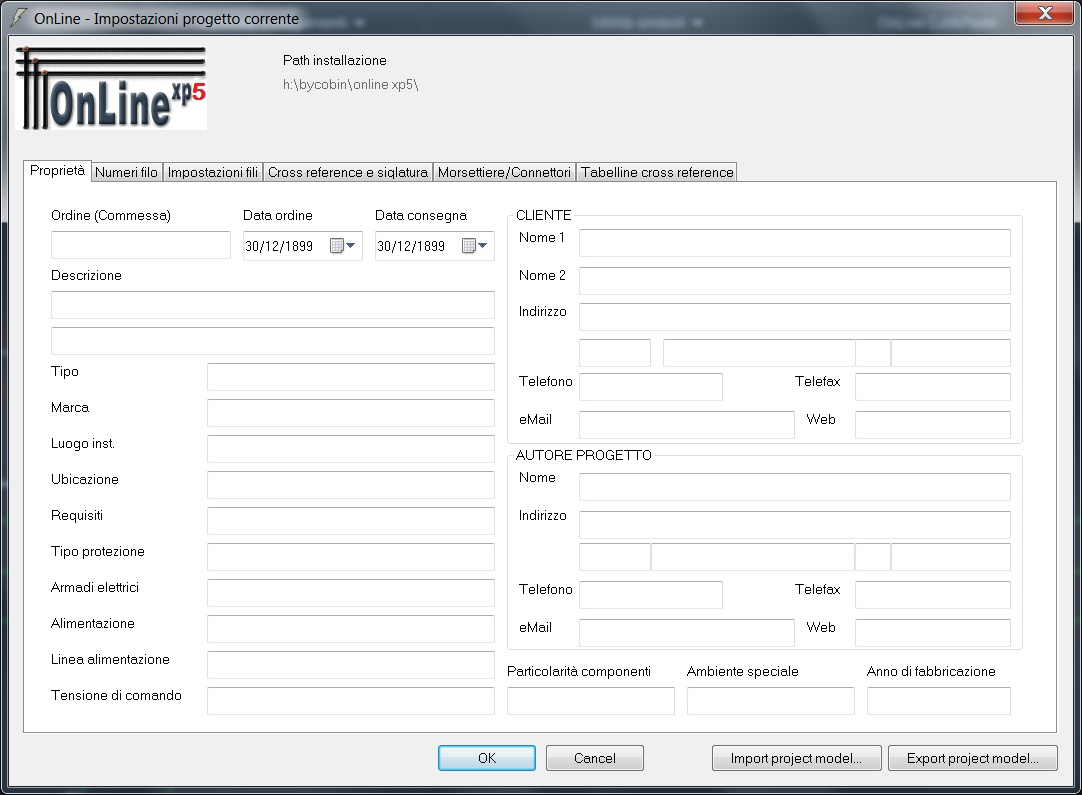
Task: Click the Autore Progetto eMail field
Action: click(x=687, y=633)
